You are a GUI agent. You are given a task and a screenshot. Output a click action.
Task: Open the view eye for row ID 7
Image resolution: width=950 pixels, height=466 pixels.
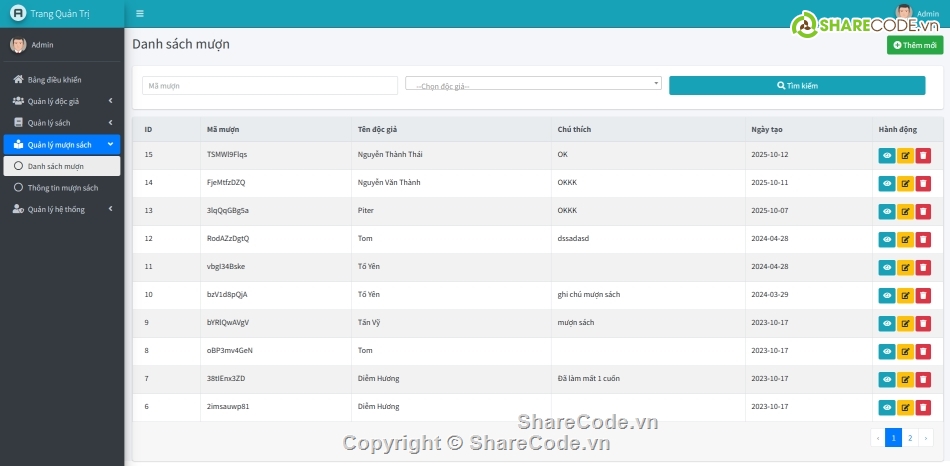886,379
